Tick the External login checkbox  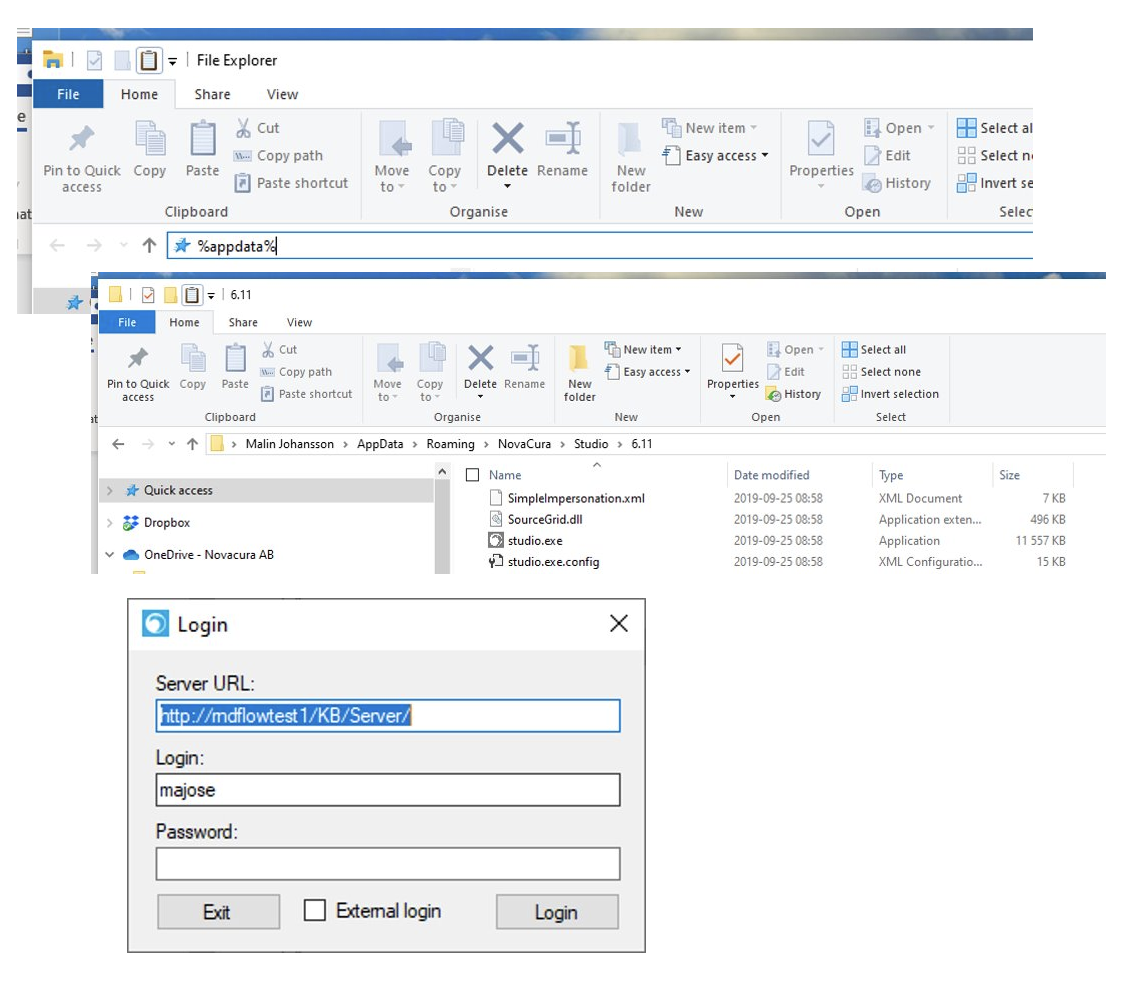click(315, 910)
